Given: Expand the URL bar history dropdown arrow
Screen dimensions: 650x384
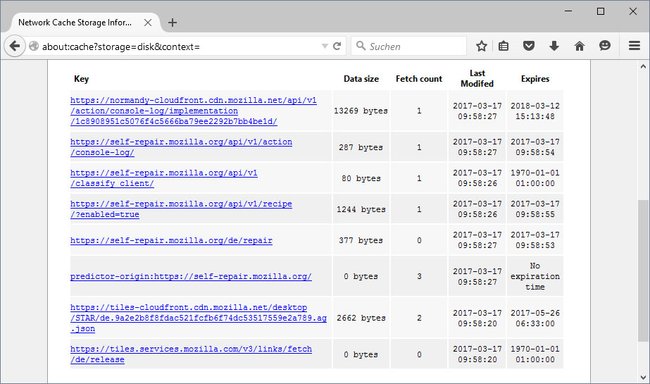Looking at the screenshot, I should click(325, 46).
